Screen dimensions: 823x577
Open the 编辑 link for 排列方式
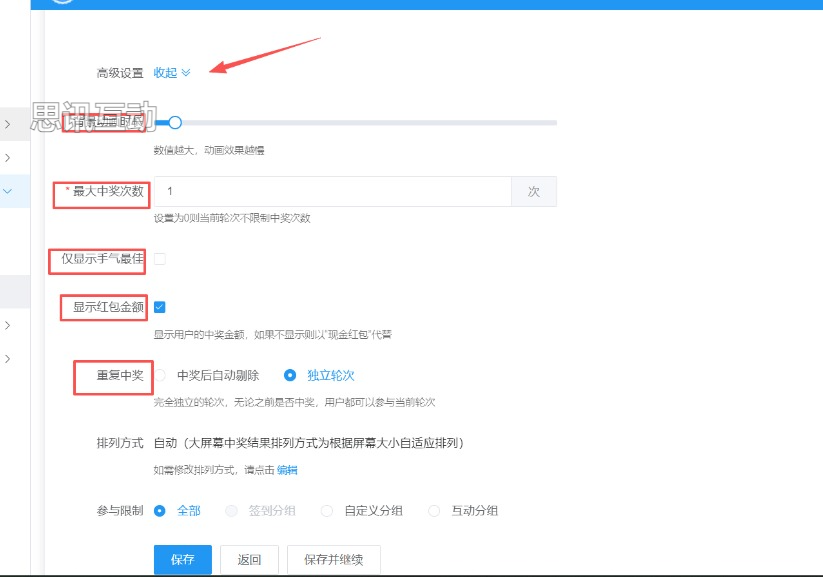coord(287,470)
